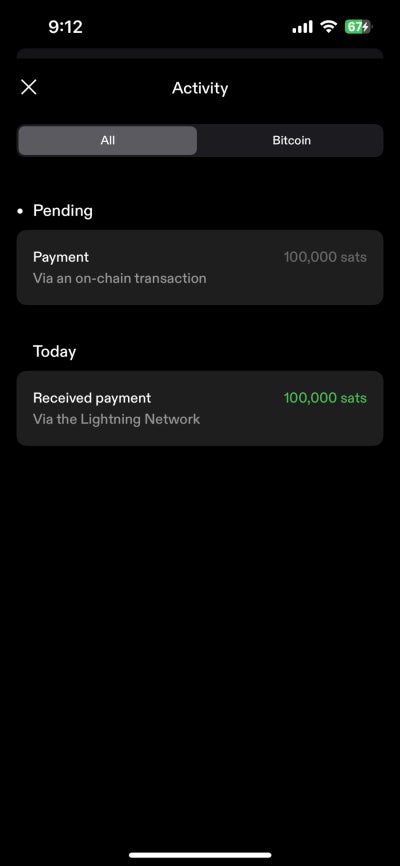
Task: Tap the gray pending 100,000 sats amount
Action: 325,257
